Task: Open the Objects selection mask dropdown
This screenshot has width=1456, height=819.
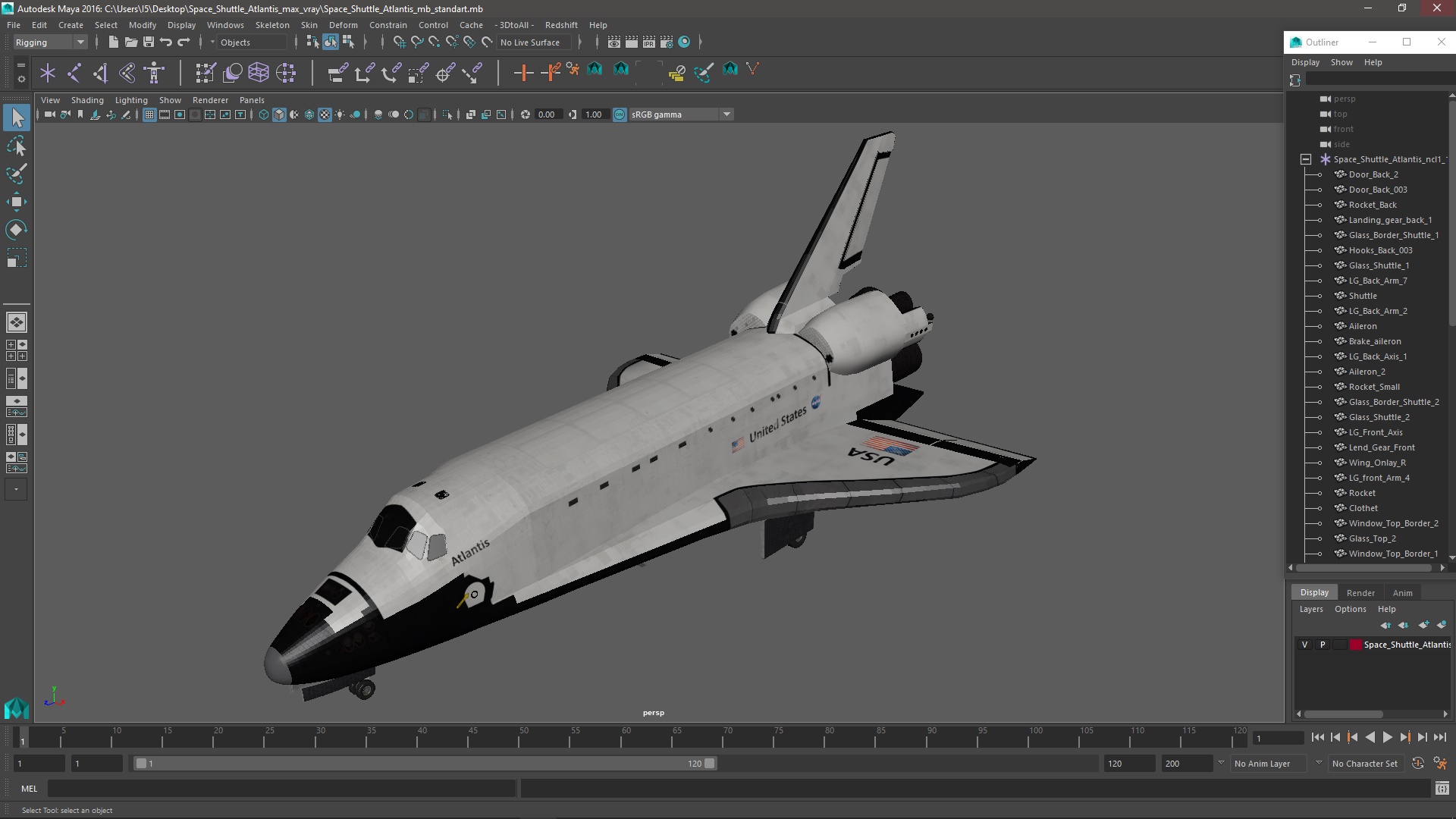Action: click(x=253, y=42)
